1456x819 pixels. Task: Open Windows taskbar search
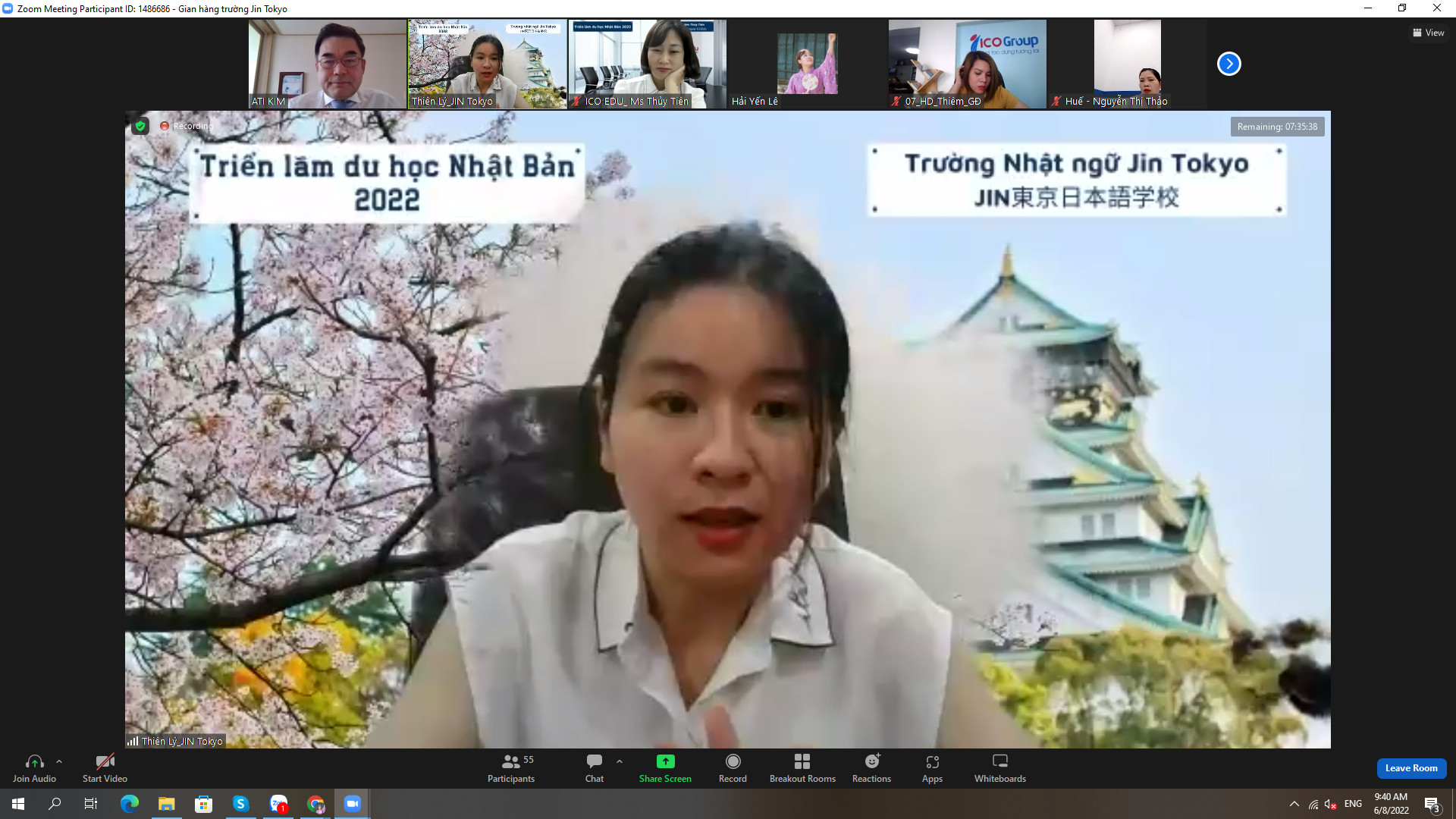pyautogui.click(x=55, y=804)
